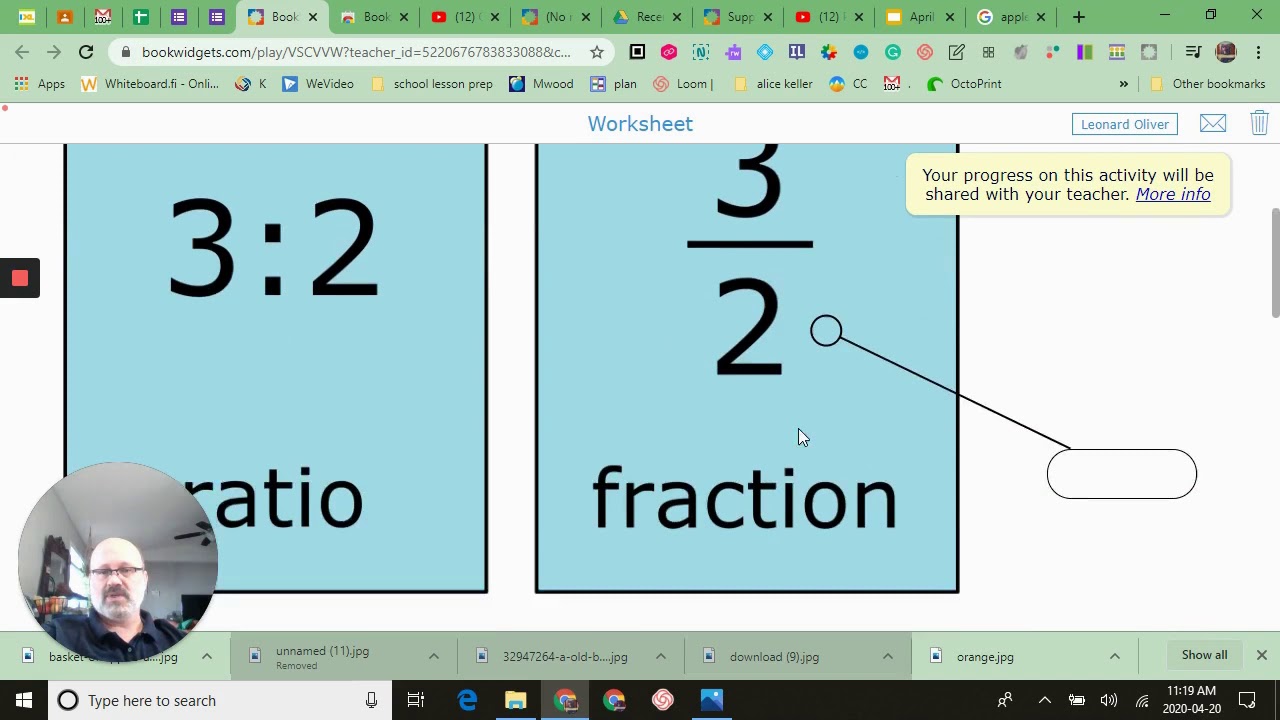Open Other bookmarks folder
The height and width of the screenshot is (720, 1280).
(1208, 84)
